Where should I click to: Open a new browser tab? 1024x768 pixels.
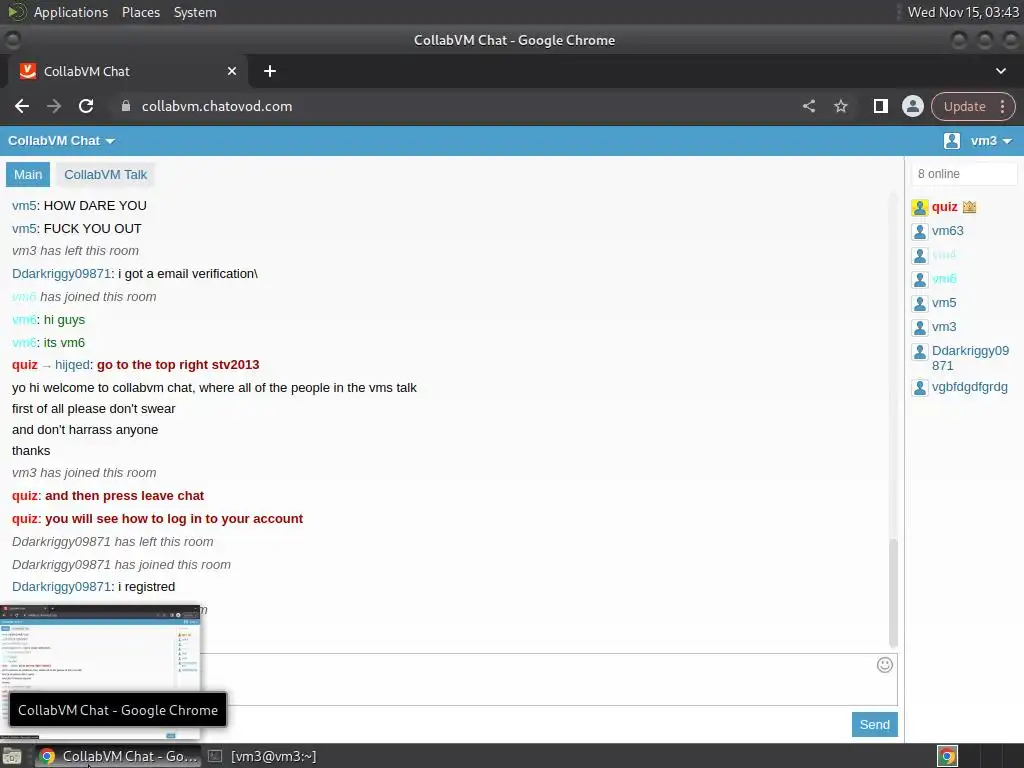270,71
